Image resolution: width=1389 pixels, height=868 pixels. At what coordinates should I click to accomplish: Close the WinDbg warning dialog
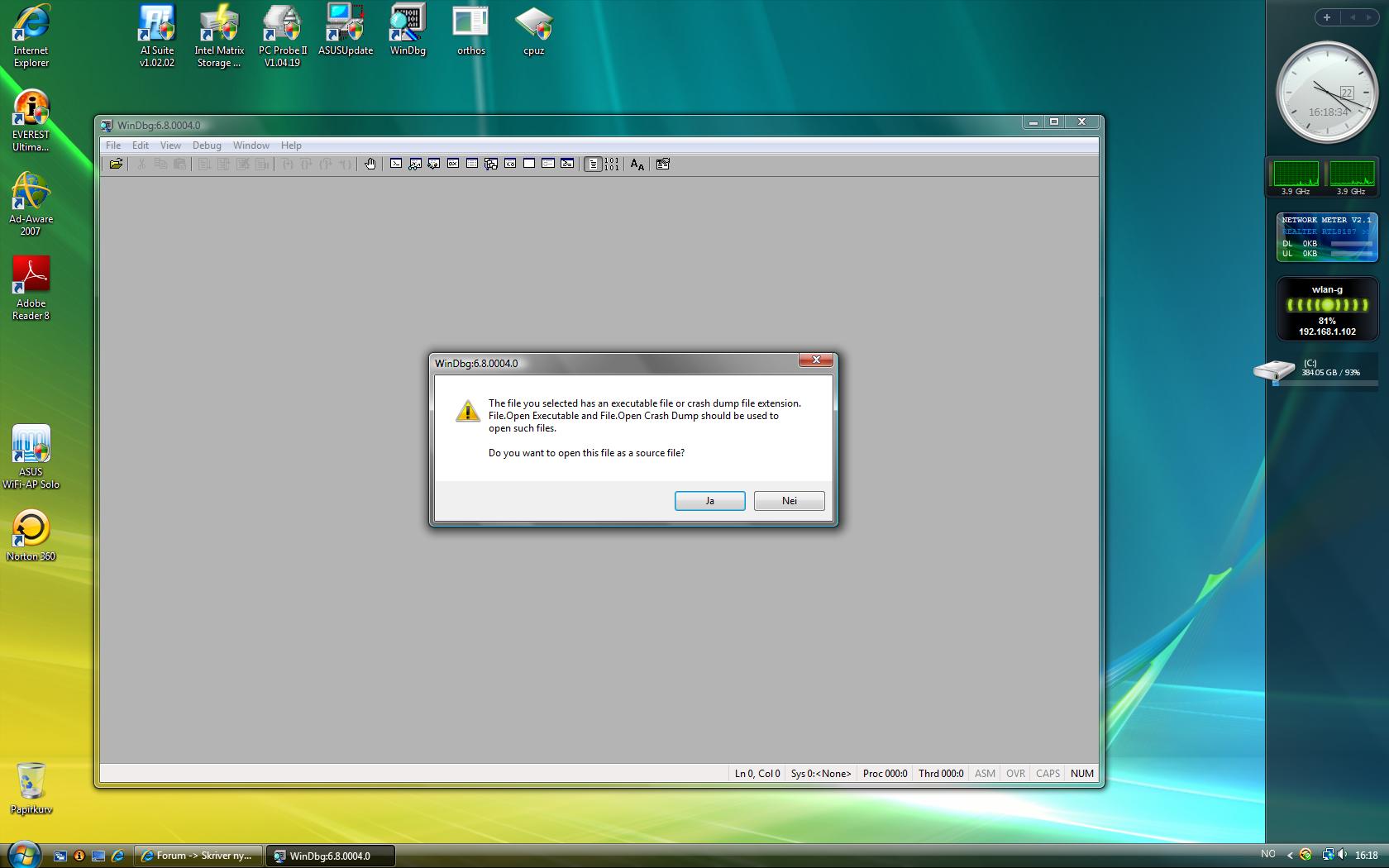815,360
